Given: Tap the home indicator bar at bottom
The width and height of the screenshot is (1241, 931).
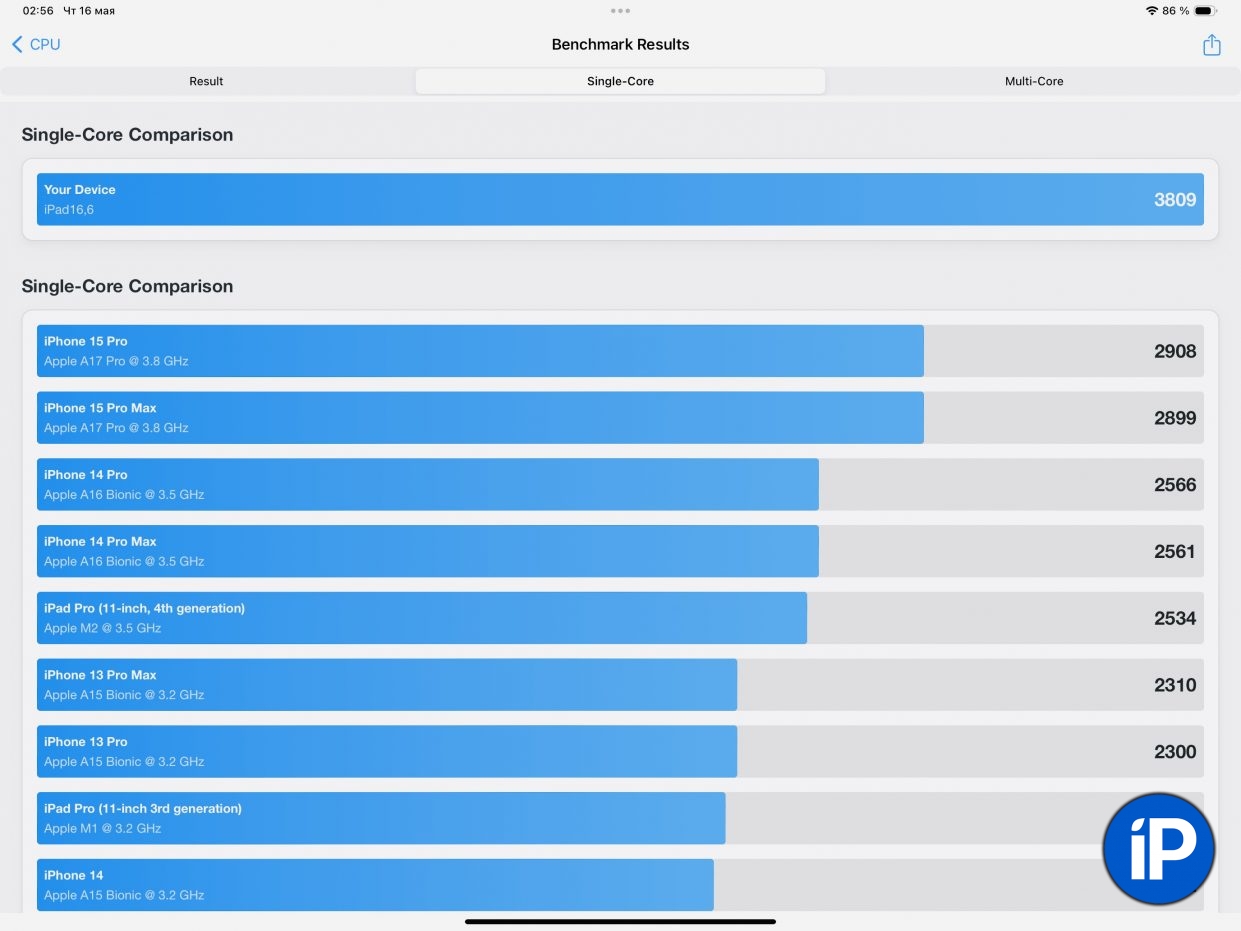Looking at the screenshot, I should coord(620,921).
